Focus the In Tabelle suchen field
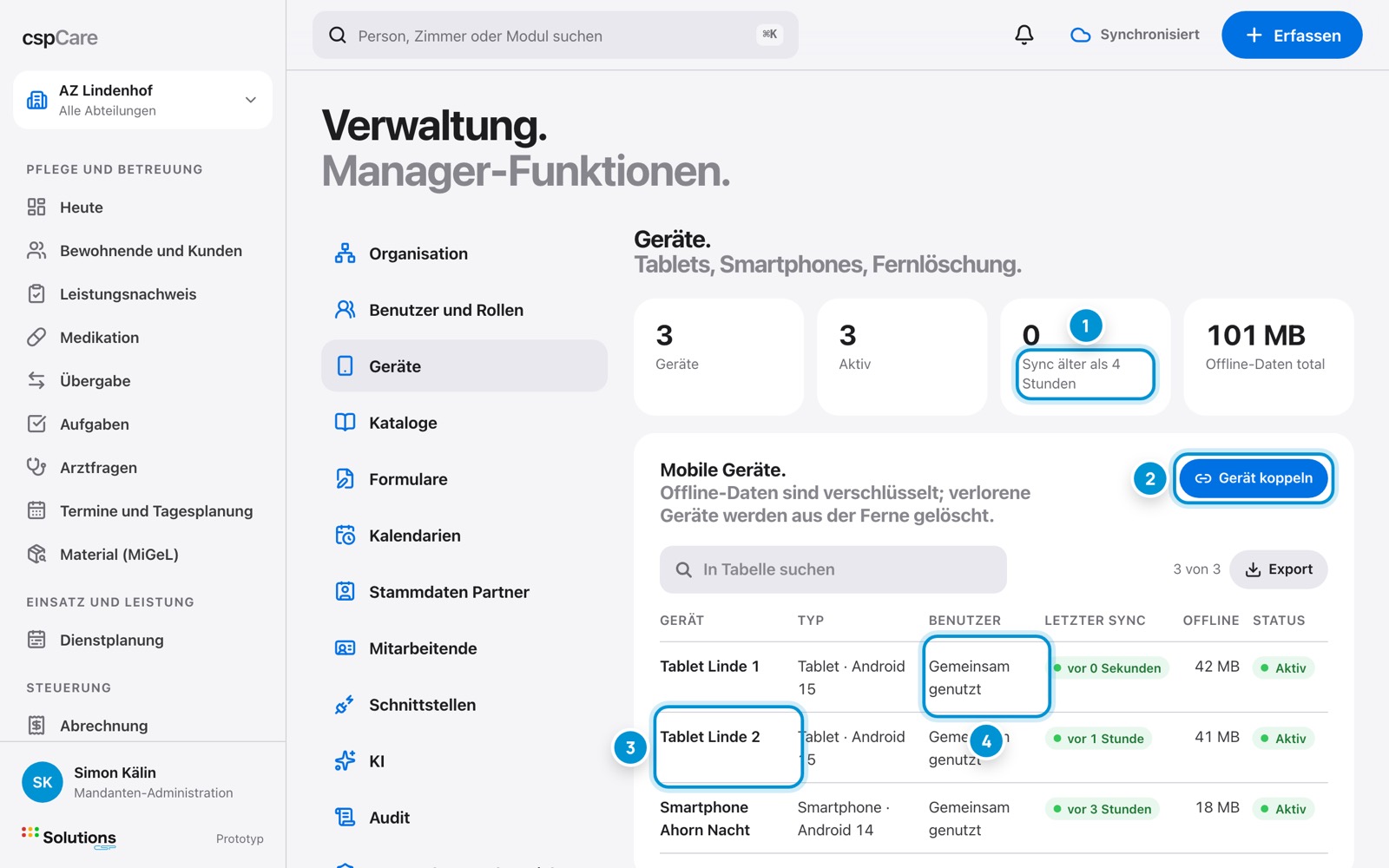Screen dimensions: 1389x868 833,569
